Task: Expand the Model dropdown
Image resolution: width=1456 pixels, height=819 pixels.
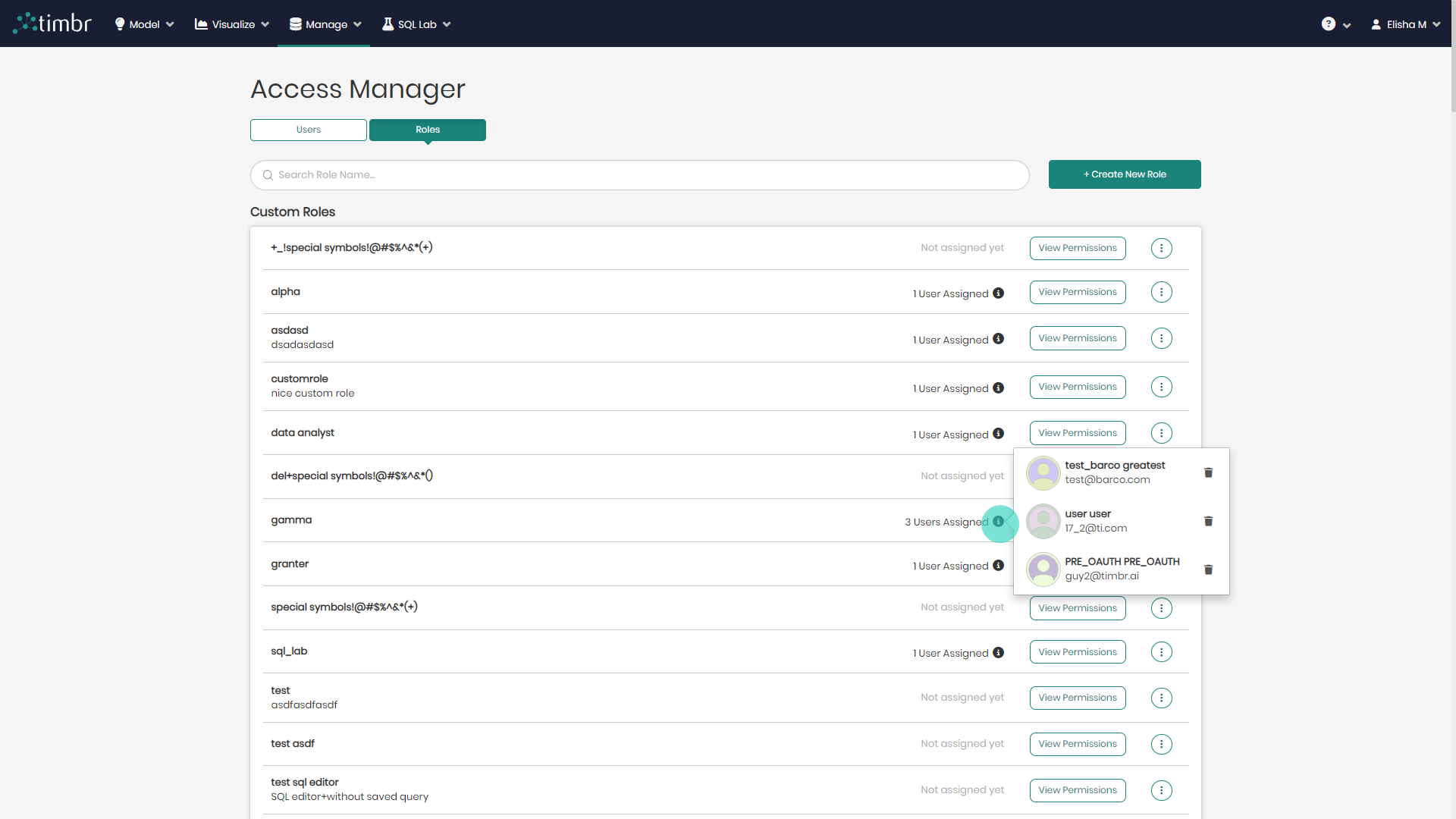Action: click(143, 24)
